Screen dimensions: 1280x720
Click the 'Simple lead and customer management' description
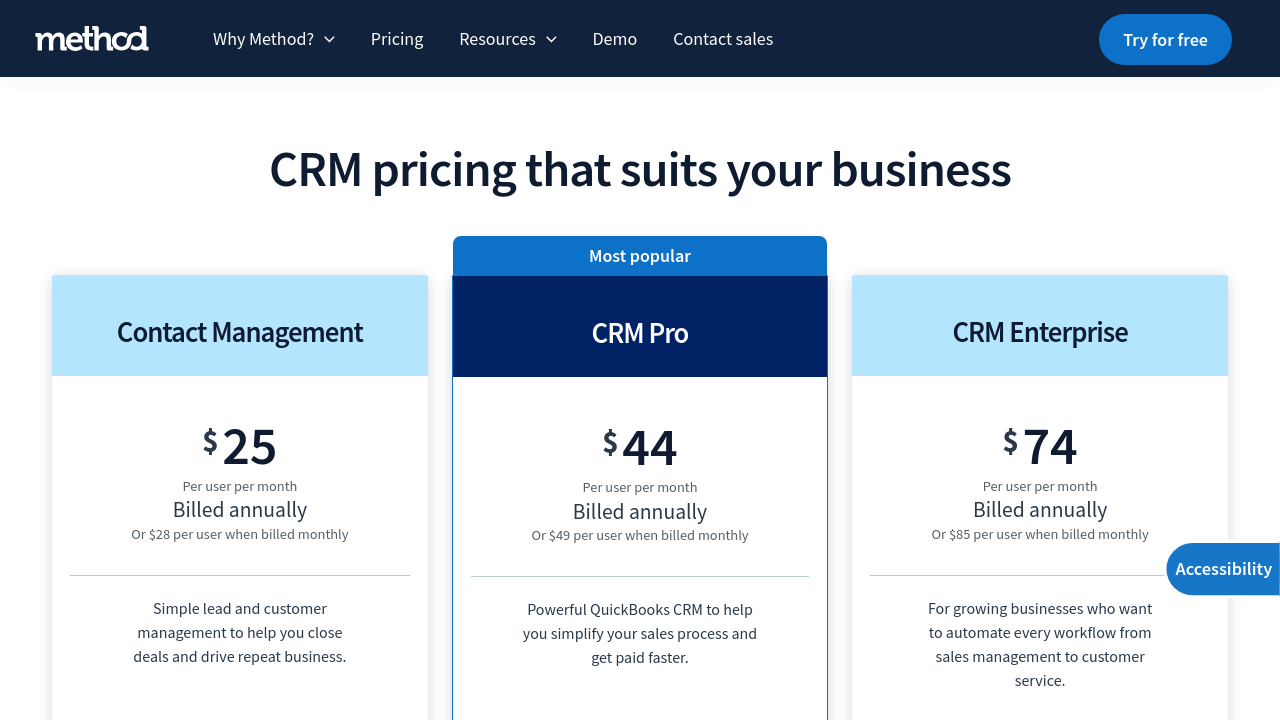[240, 632]
